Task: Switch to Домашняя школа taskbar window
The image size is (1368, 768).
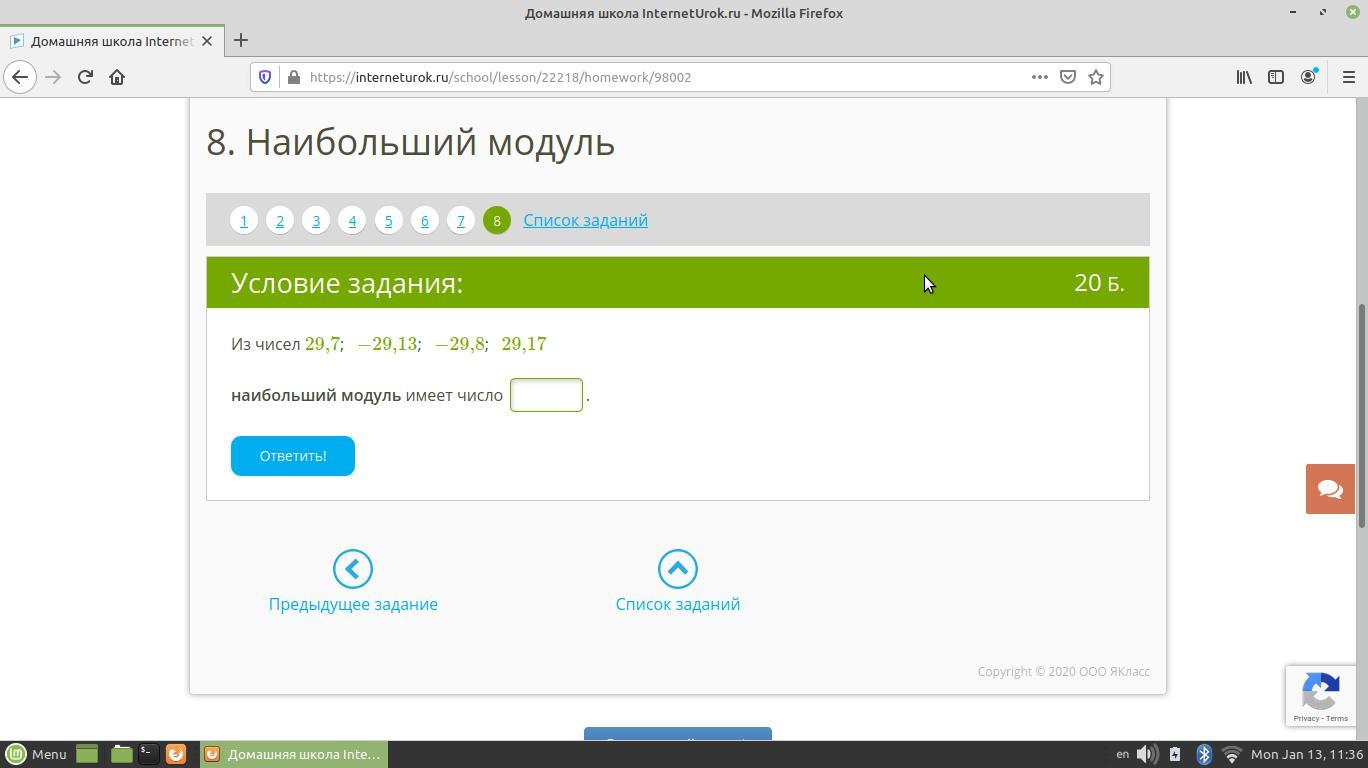Action: 293,754
